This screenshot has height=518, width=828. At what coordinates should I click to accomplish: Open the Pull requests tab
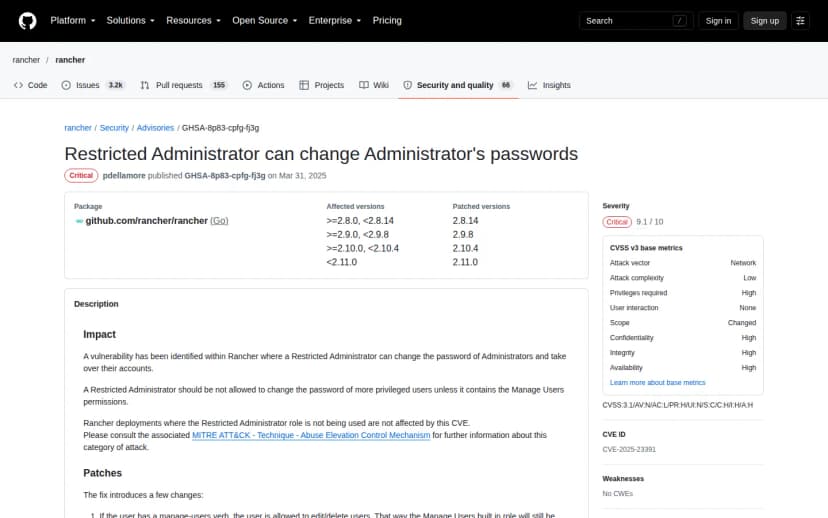(184, 85)
